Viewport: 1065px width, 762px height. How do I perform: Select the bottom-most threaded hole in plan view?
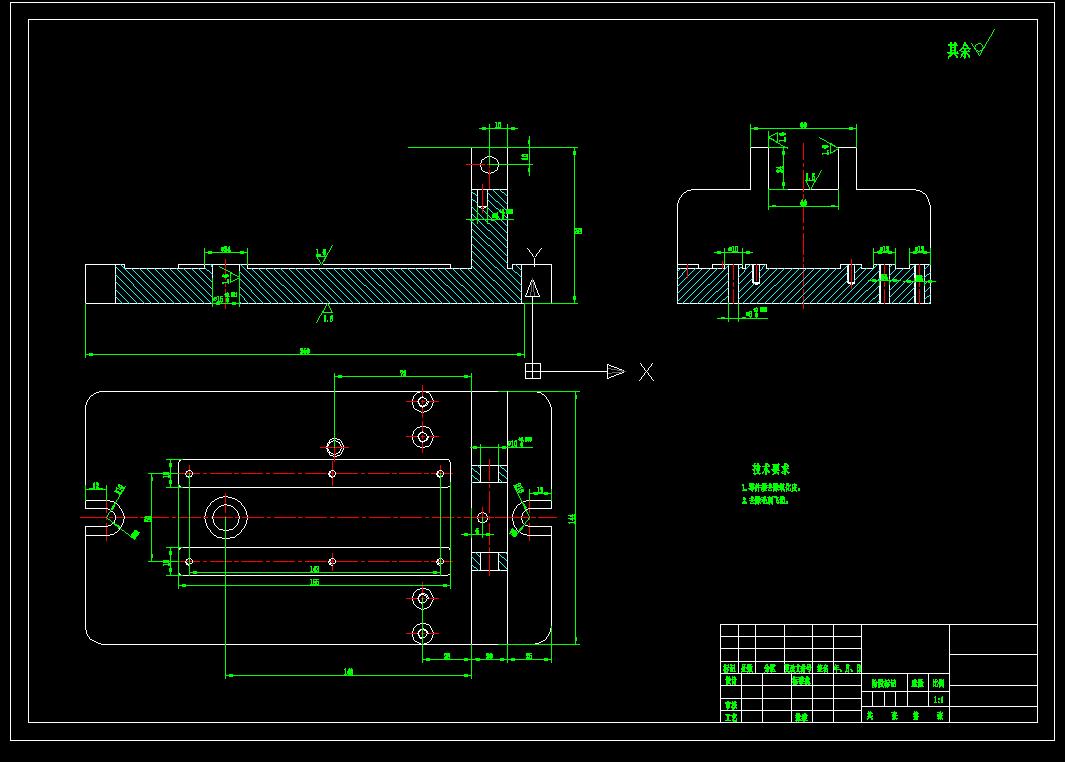(x=422, y=634)
